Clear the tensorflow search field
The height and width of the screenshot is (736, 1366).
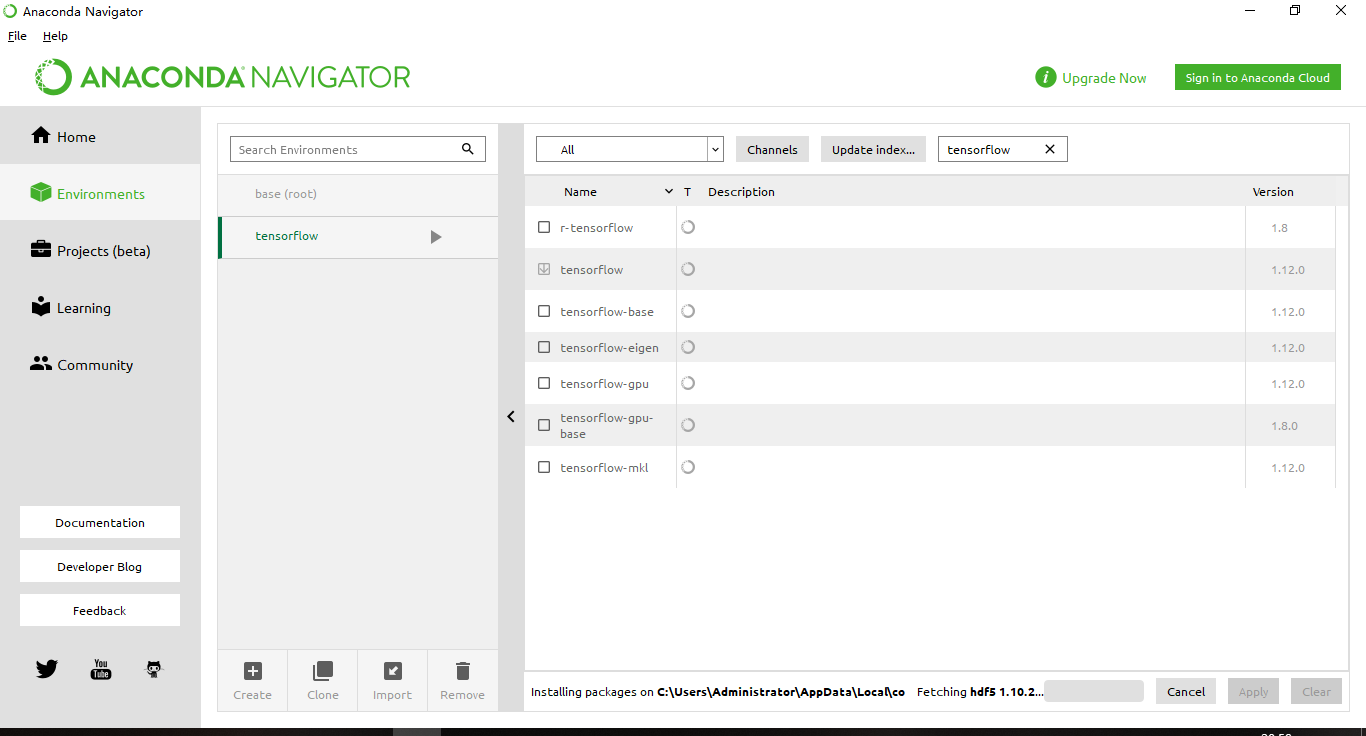1049,148
